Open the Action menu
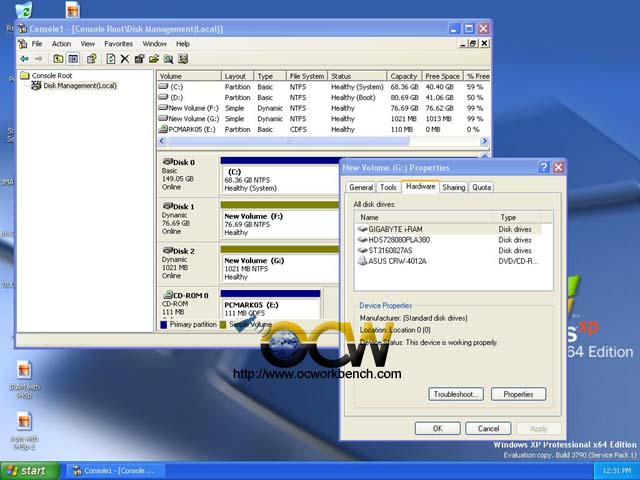The width and height of the screenshot is (640, 480). [x=61, y=44]
